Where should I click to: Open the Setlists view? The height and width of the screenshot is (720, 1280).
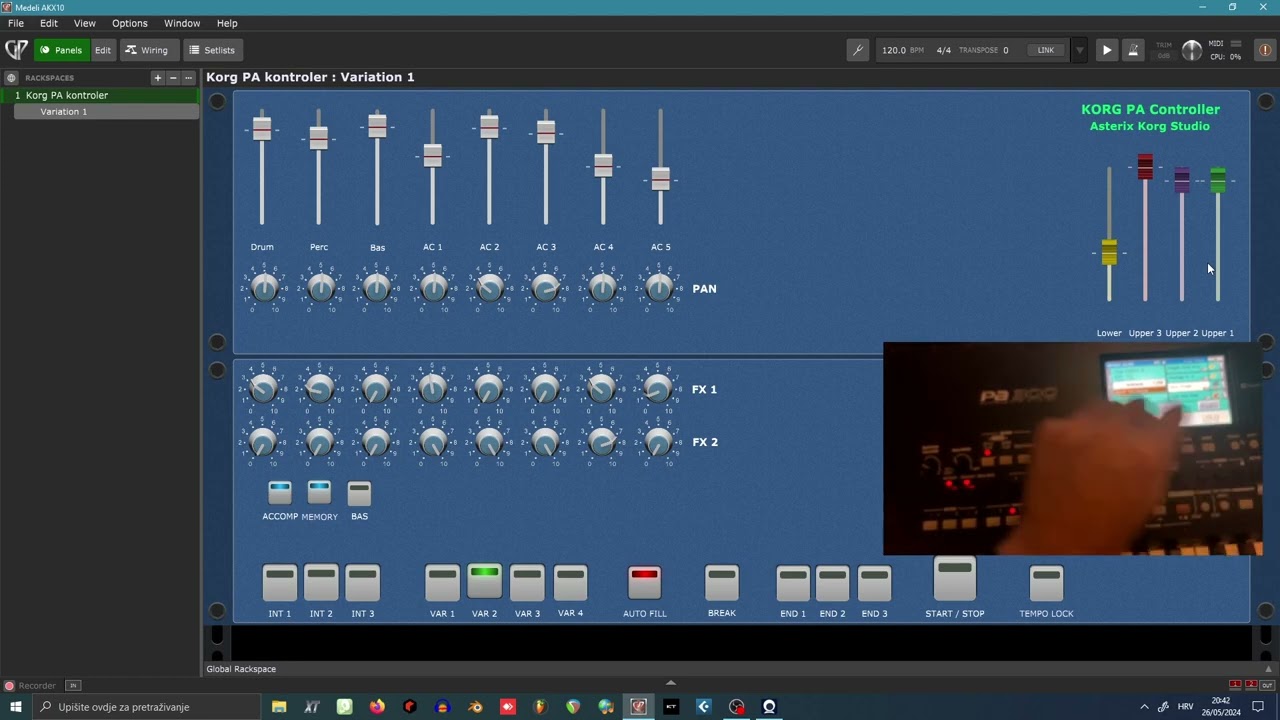tap(212, 50)
